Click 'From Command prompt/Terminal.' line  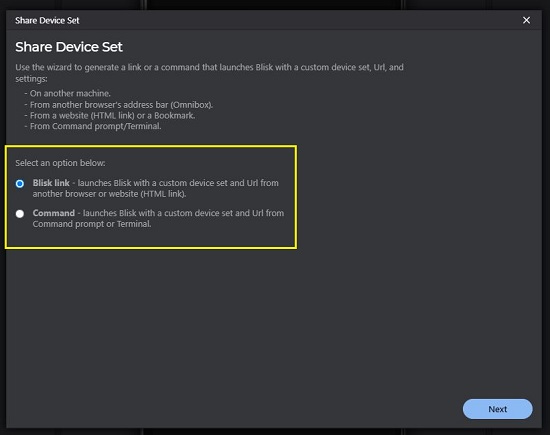point(93,126)
